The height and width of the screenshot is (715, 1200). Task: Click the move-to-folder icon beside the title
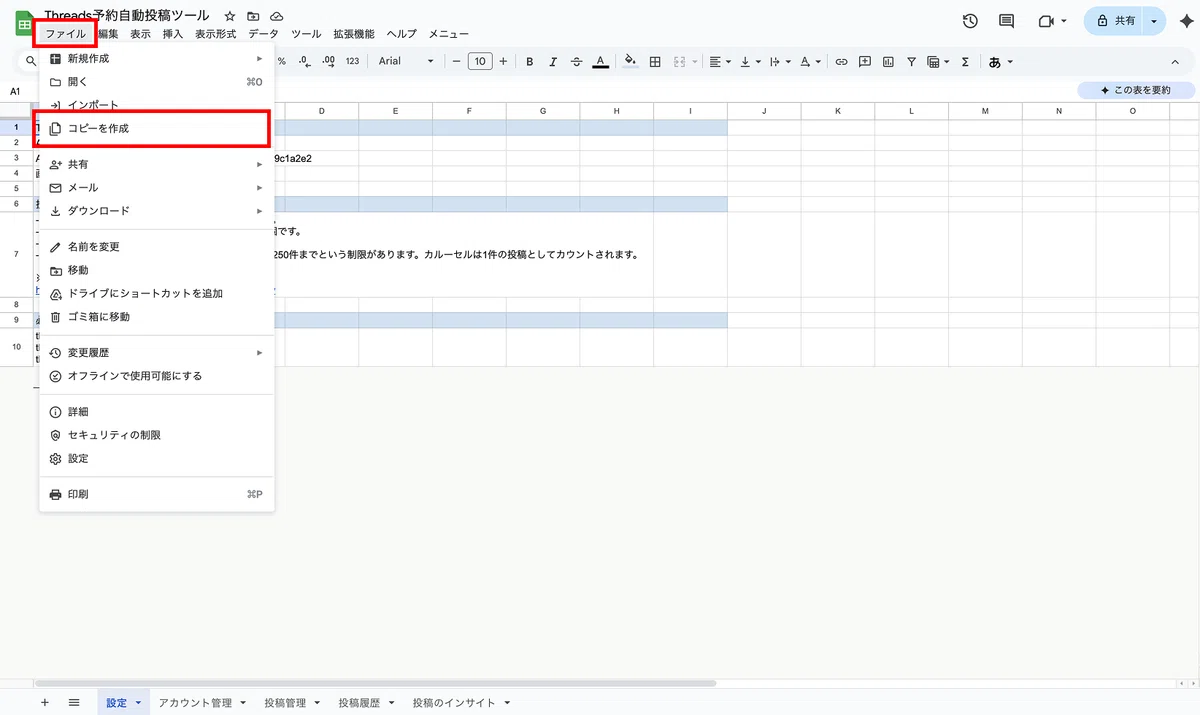coord(253,17)
